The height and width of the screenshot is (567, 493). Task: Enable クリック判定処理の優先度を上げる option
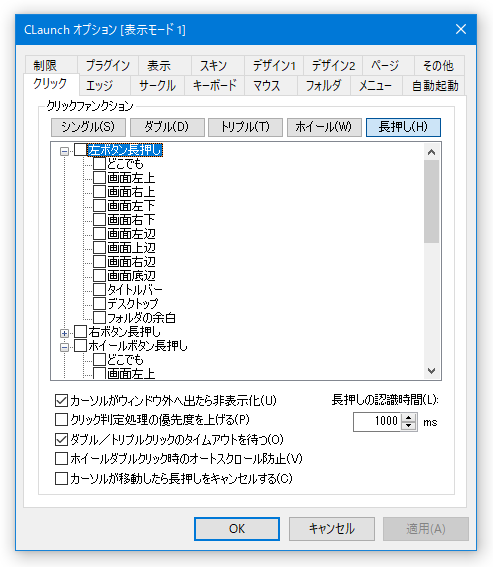tap(61, 420)
